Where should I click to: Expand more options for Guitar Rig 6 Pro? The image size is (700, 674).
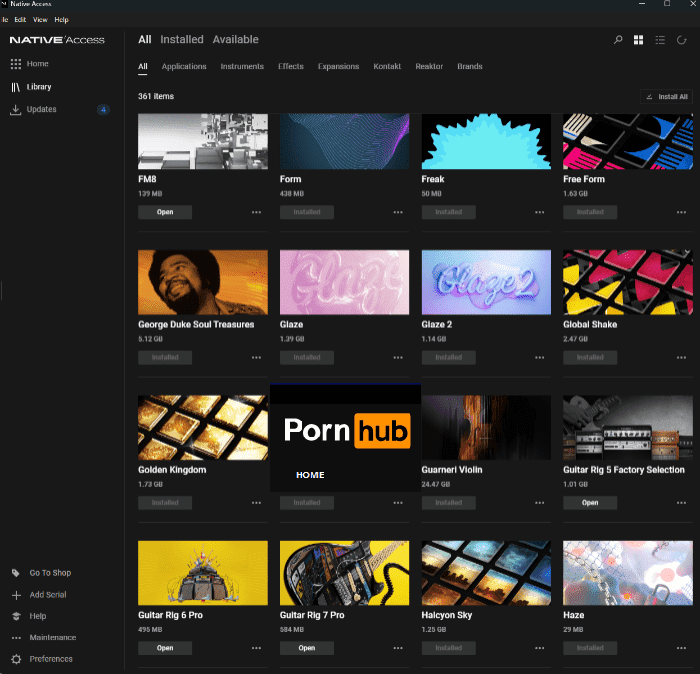point(256,648)
